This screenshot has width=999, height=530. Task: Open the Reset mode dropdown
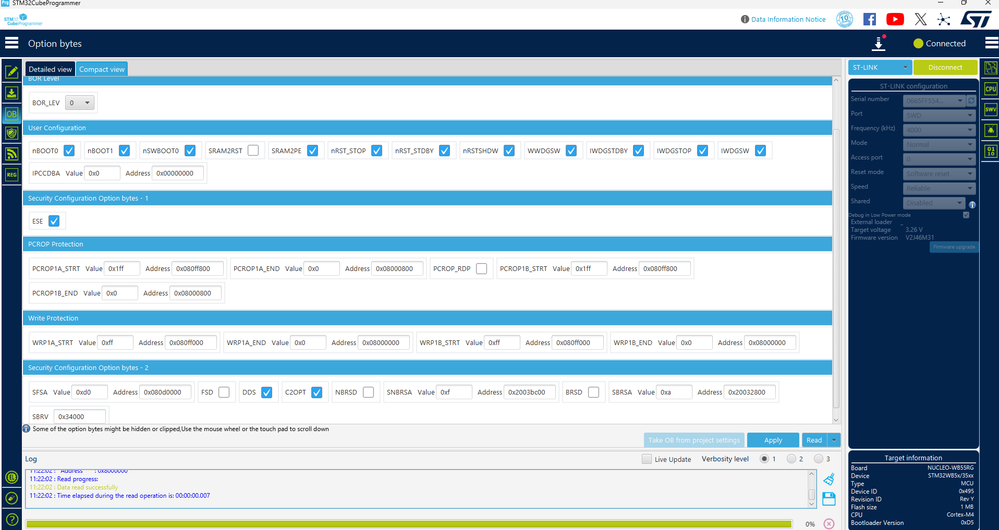pos(939,174)
